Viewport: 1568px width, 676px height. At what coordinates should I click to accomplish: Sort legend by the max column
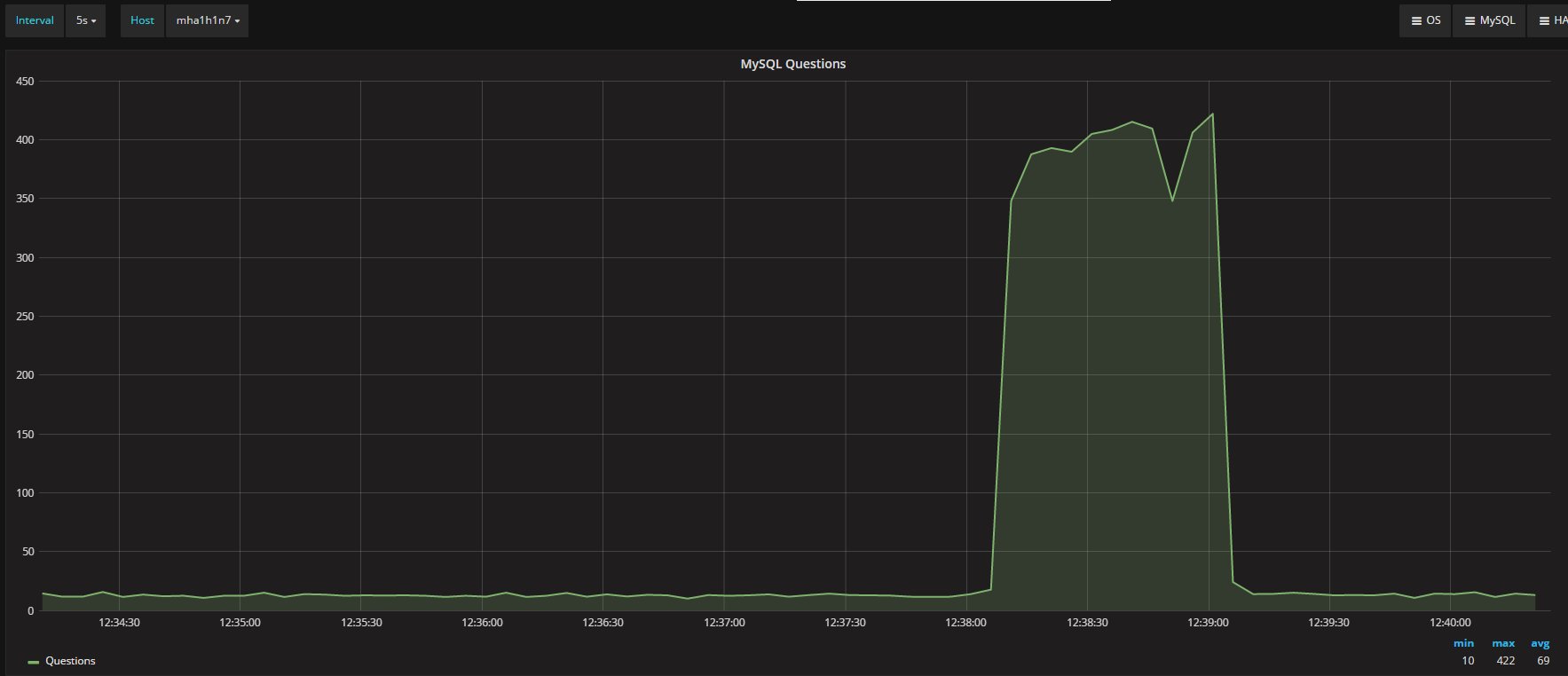click(x=1503, y=643)
